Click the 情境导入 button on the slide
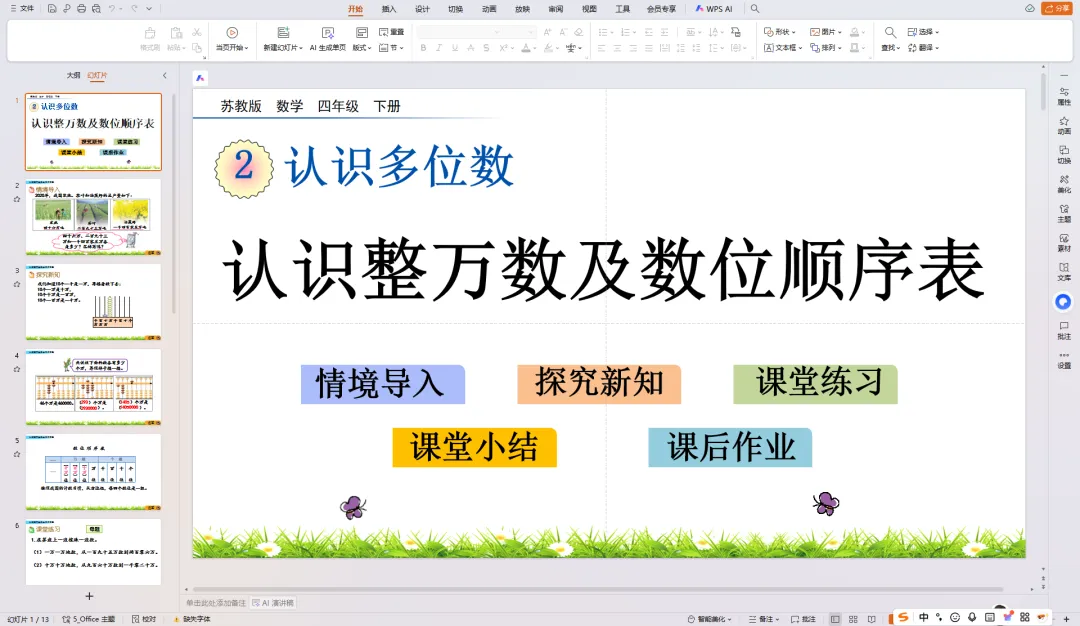Viewport: 1080px width, 626px height. (x=382, y=384)
